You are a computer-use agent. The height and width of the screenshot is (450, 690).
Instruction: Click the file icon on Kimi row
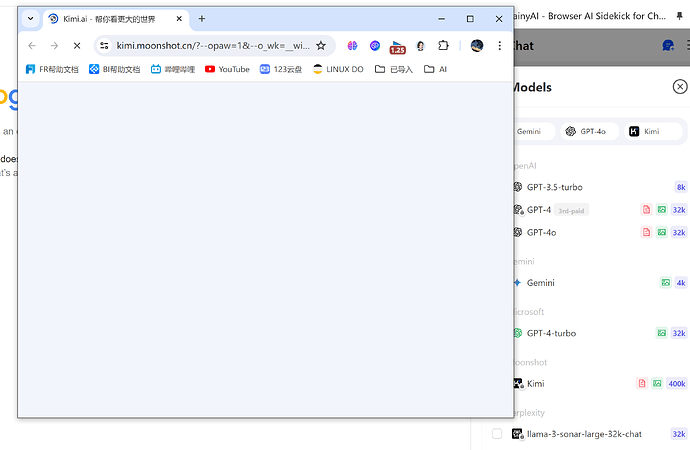[x=642, y=384]
